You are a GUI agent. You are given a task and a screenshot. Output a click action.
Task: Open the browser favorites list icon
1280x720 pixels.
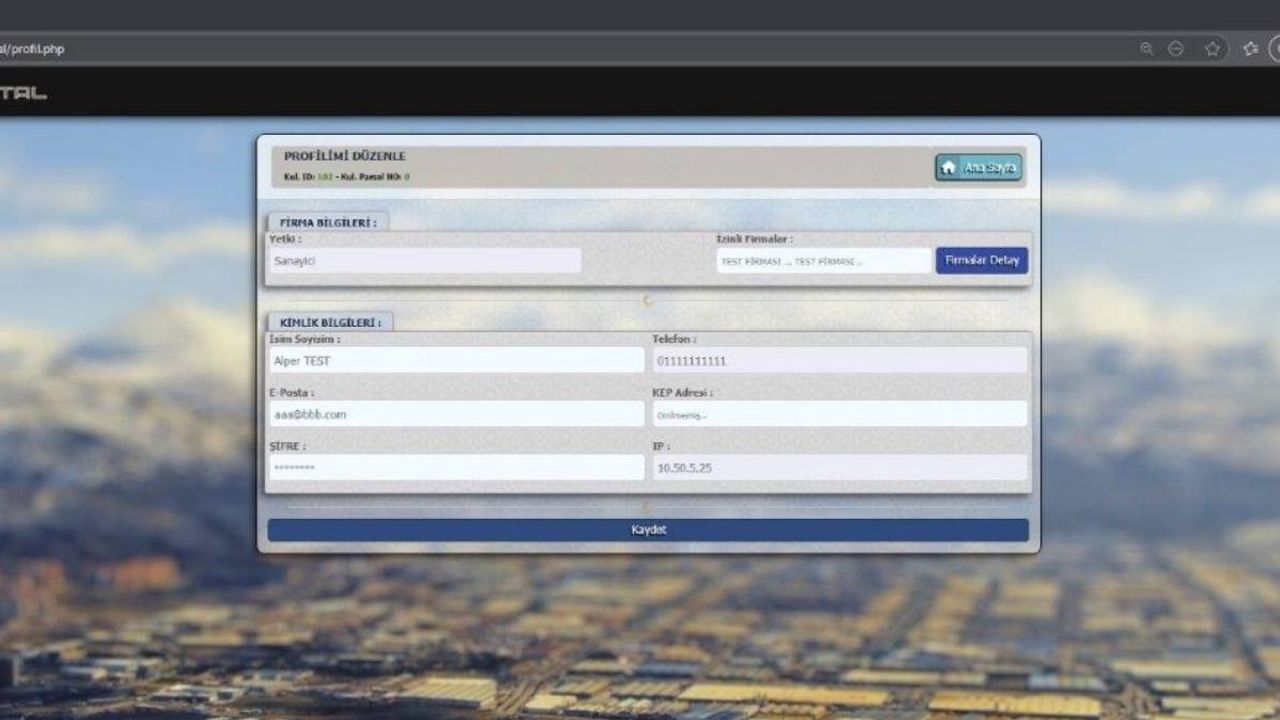[x=1250, y=49]
